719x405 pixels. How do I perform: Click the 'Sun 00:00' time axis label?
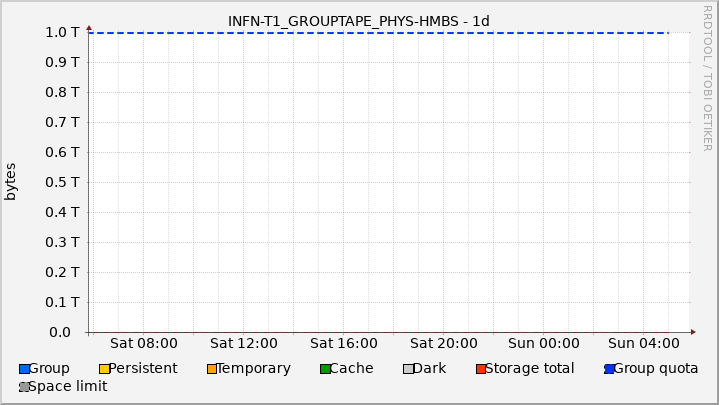542,342
